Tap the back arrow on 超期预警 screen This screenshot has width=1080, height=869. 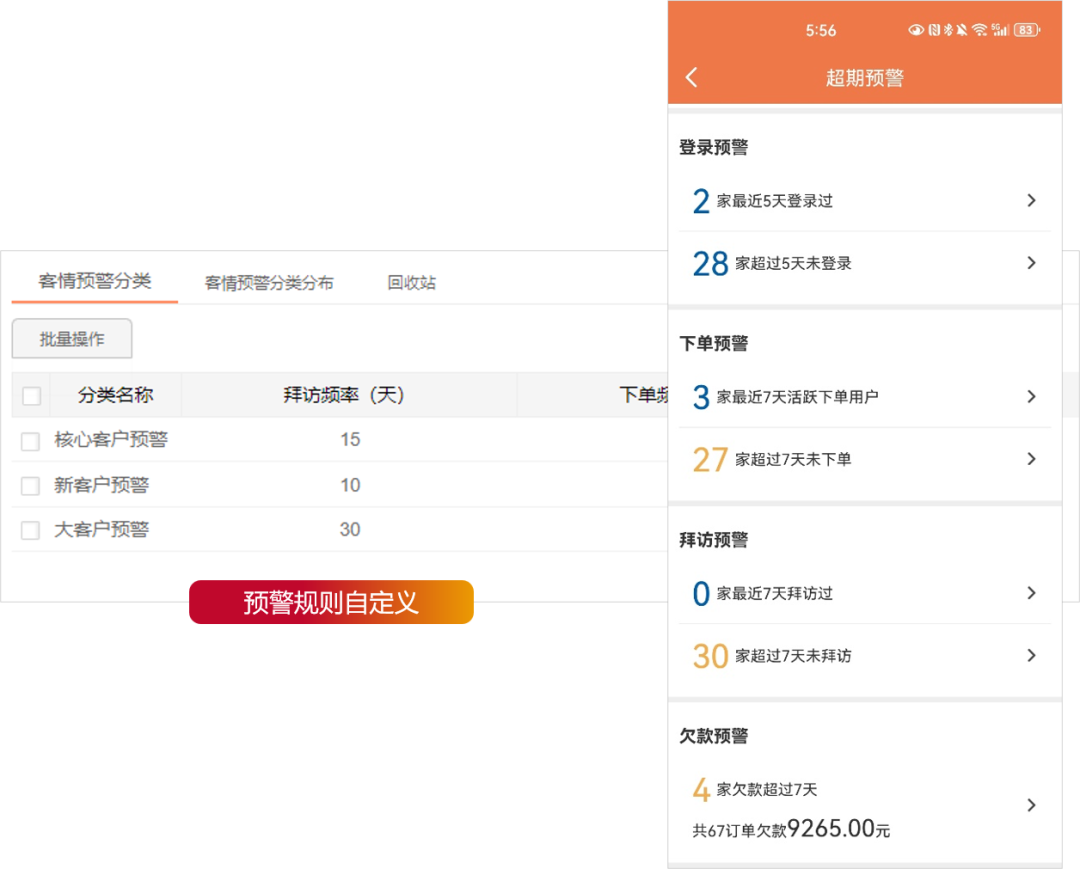point(691,77)
